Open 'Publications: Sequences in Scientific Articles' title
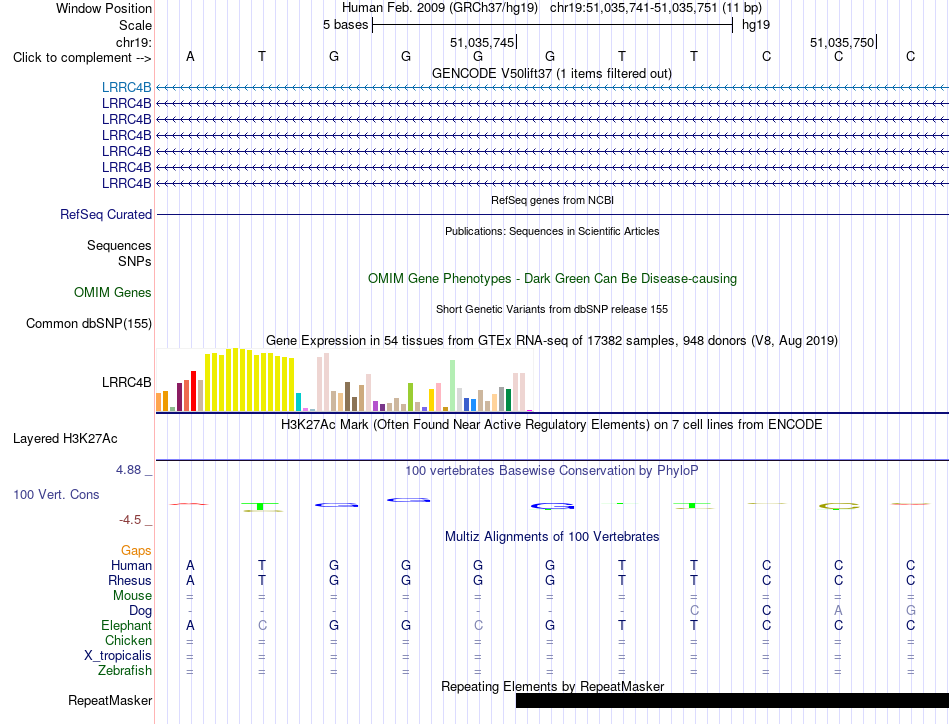 click(x=552, y=231)
